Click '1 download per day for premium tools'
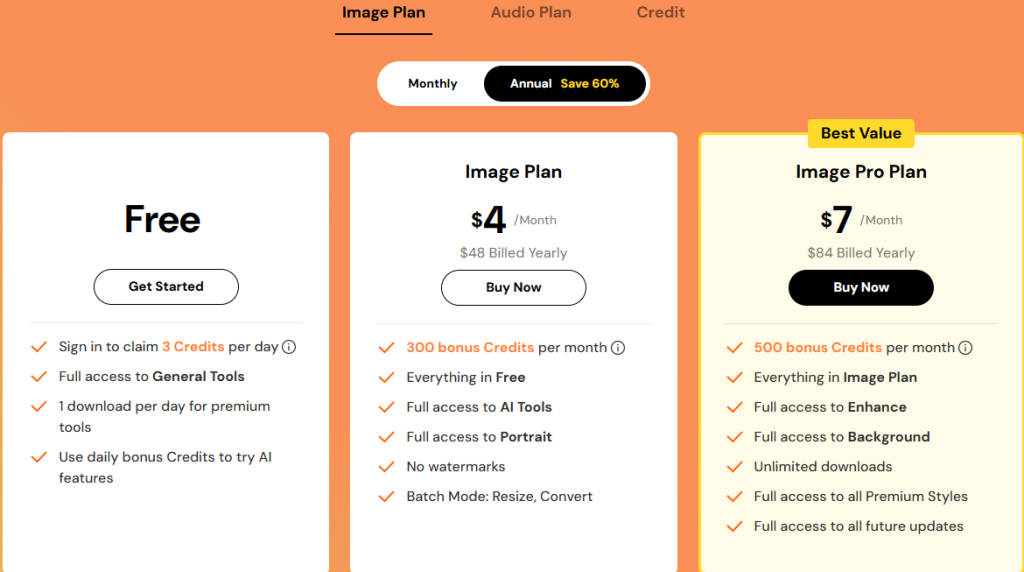The width and height of the screenshot is (1024, 572). point(165,417)
